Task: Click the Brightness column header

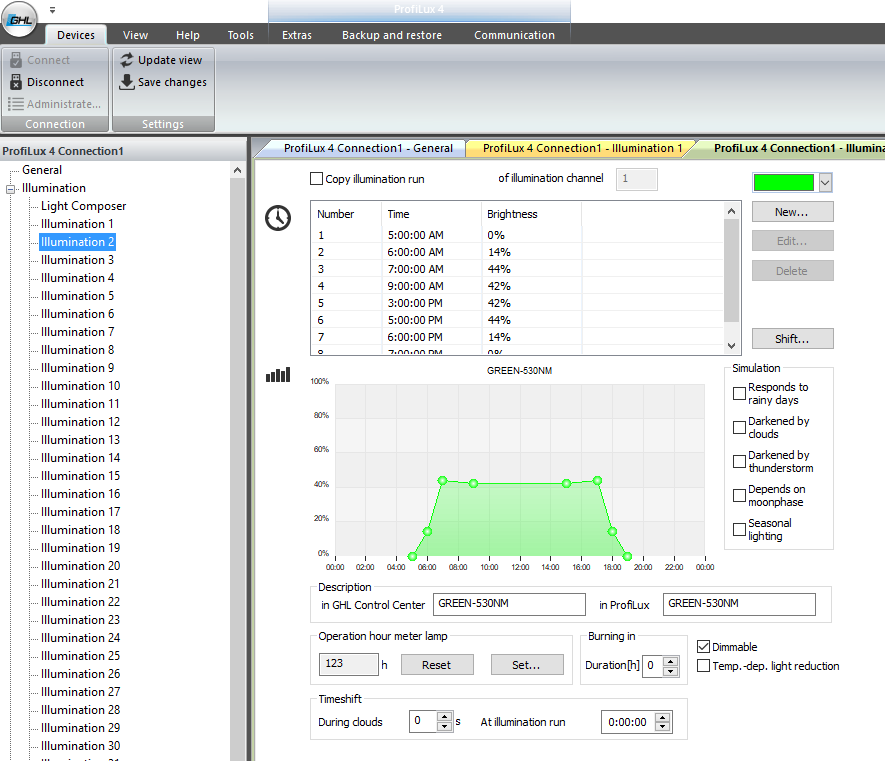Action: click(x=531, y=214)
